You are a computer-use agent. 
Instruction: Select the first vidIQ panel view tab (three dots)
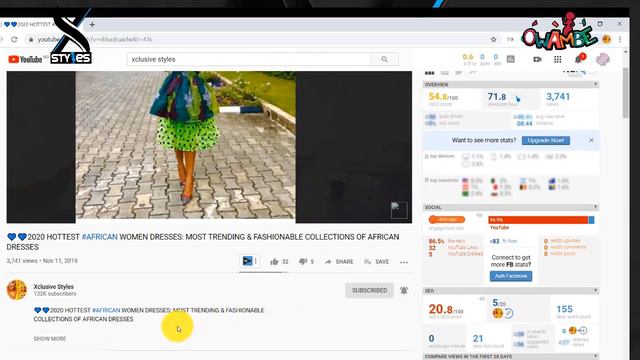coord(429,73)
